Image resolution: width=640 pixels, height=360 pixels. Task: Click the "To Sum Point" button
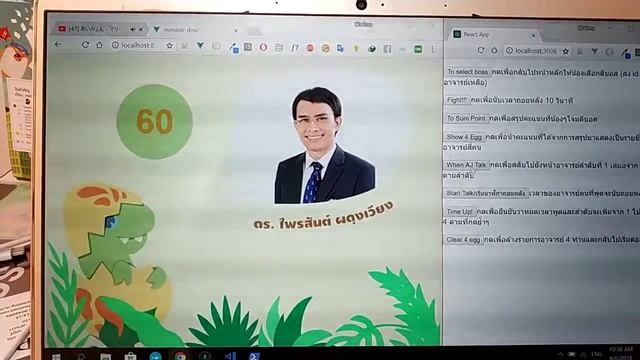click(466, 118)
